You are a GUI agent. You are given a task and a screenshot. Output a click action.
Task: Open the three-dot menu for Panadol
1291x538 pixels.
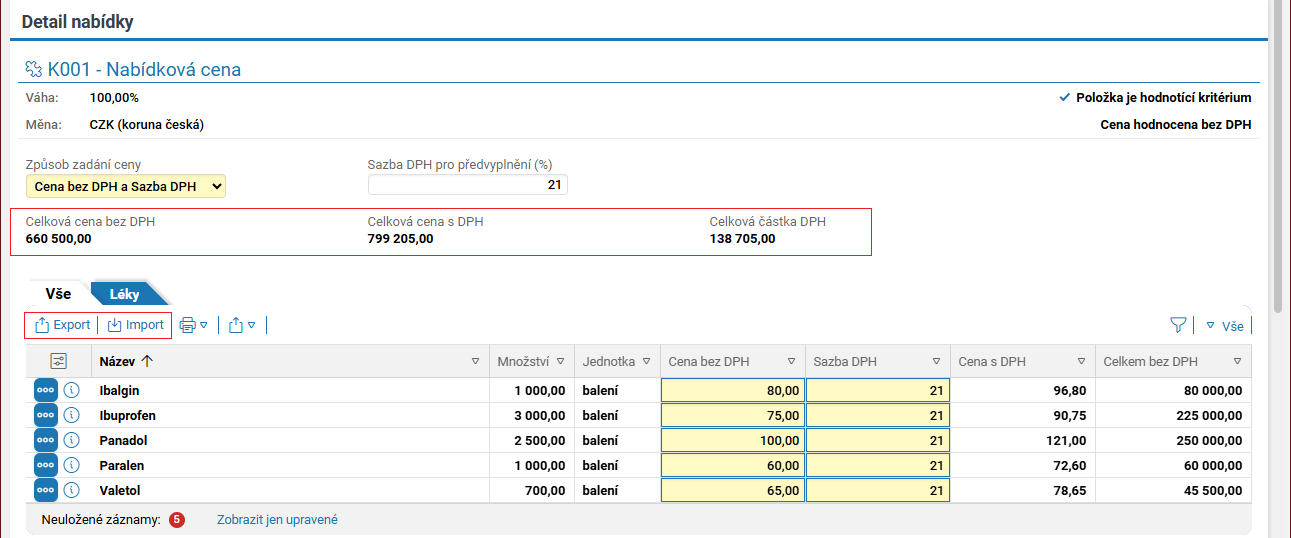click(x=46, y=440)
